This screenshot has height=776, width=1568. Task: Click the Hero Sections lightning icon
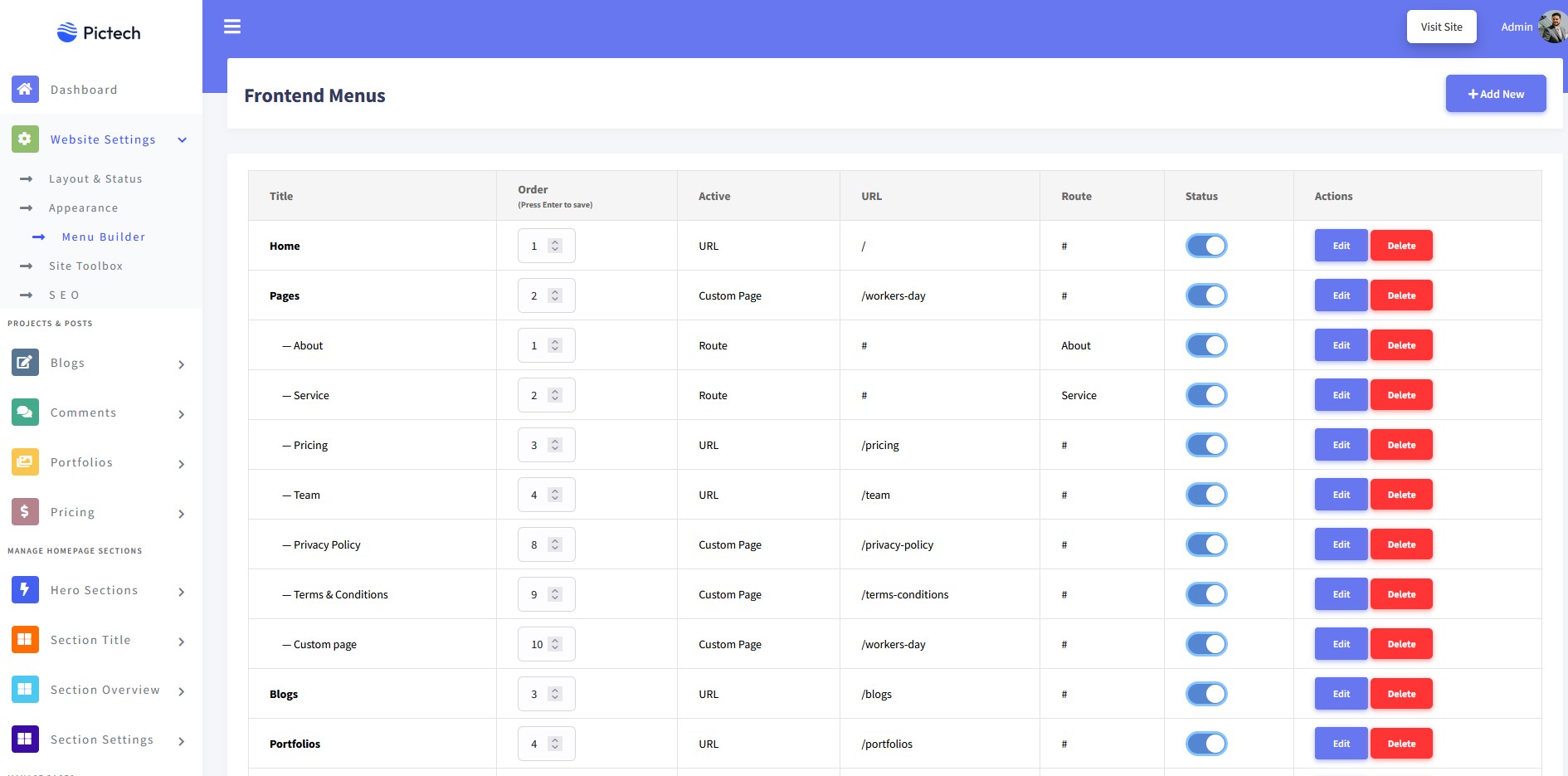coord(25,589)
